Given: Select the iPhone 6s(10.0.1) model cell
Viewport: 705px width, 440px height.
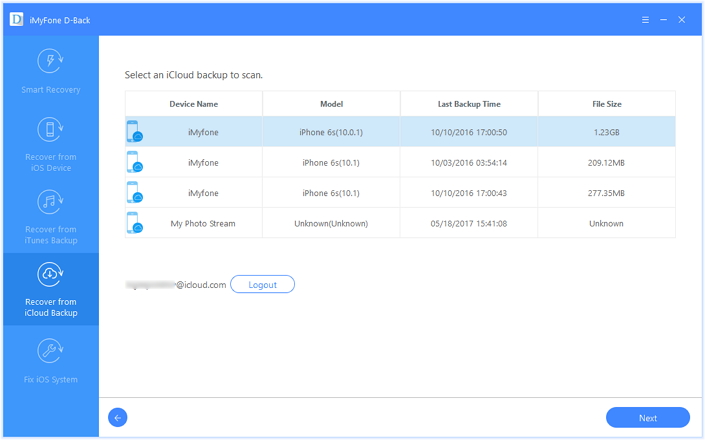Looking at the screenshot, I should pos(331,132).
